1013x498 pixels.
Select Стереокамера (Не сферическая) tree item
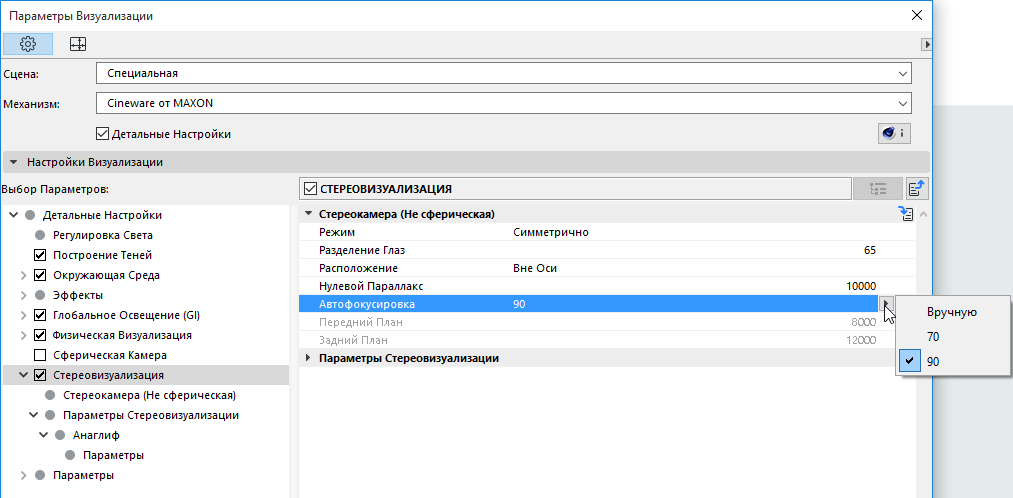[x=149, y=395]
